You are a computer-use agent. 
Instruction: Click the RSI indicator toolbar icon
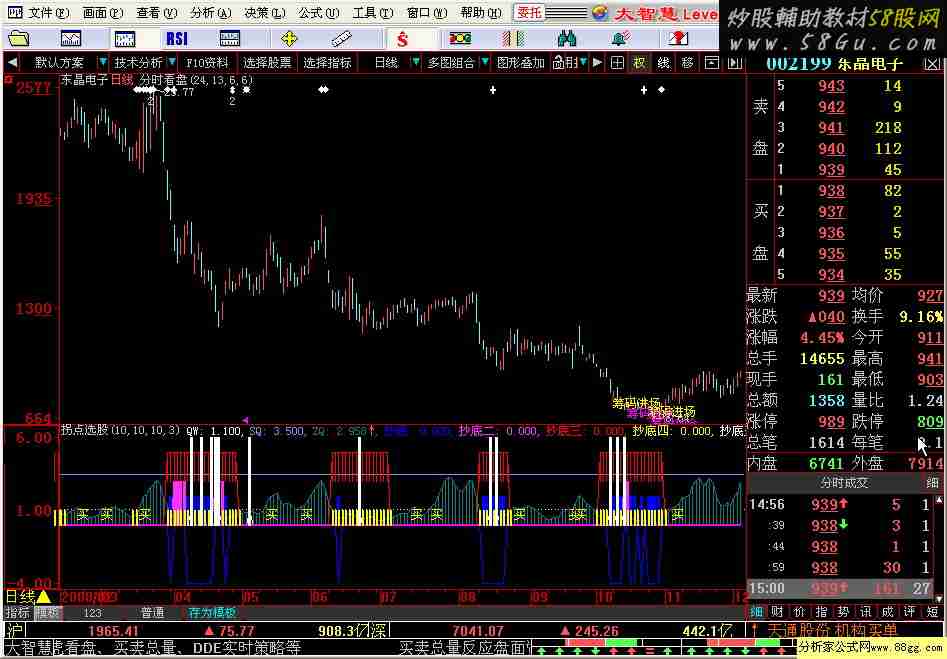[177, 38]
